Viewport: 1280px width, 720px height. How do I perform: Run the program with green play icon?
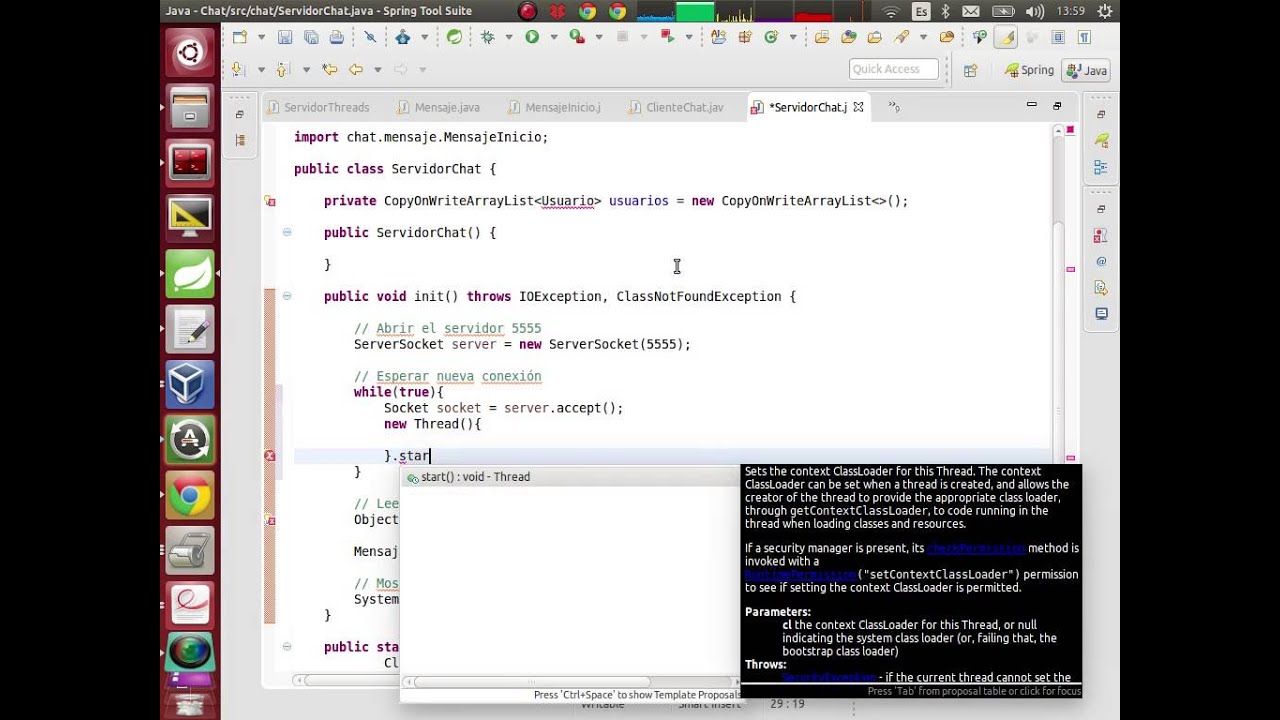coord(532,37)
